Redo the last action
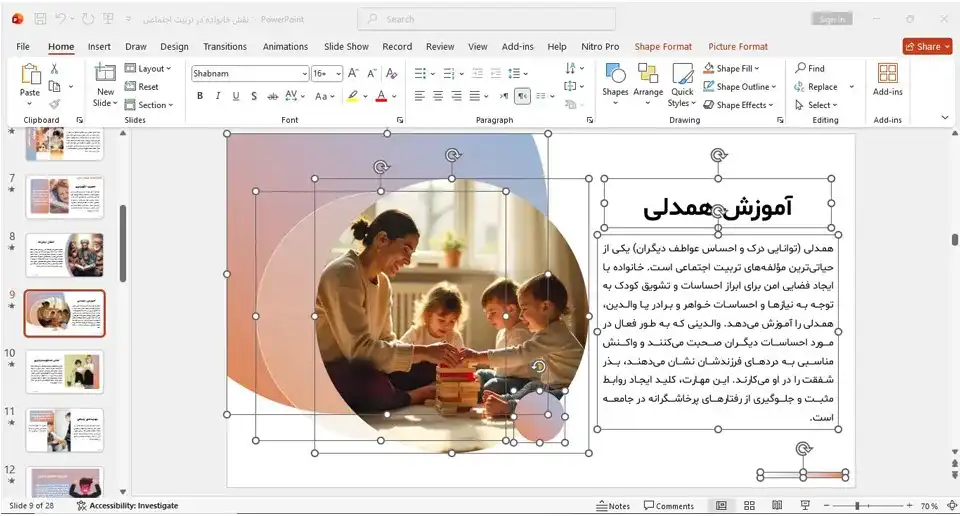Image resolution: width=960 pixels, height=516 pixels. (88, 19)
